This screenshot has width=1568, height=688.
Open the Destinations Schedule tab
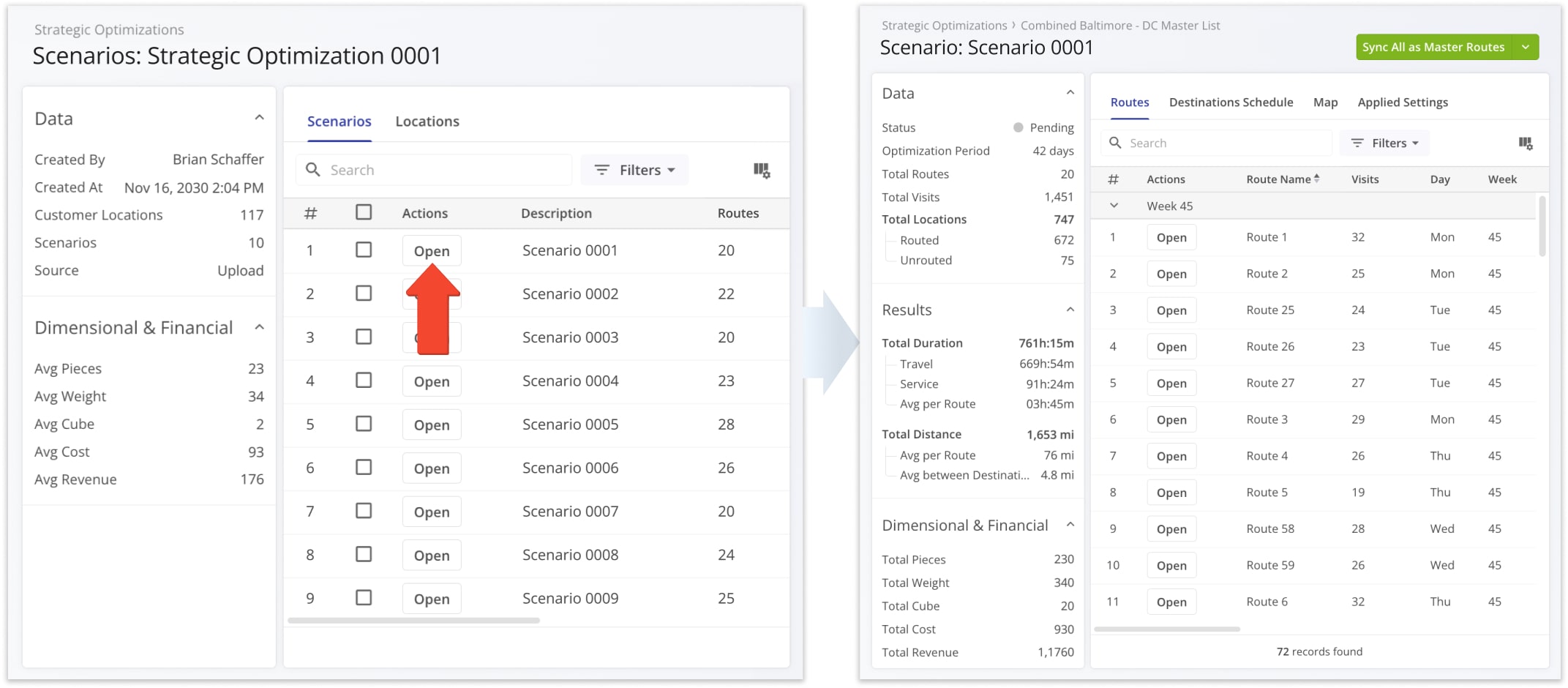pos(1231,102)
